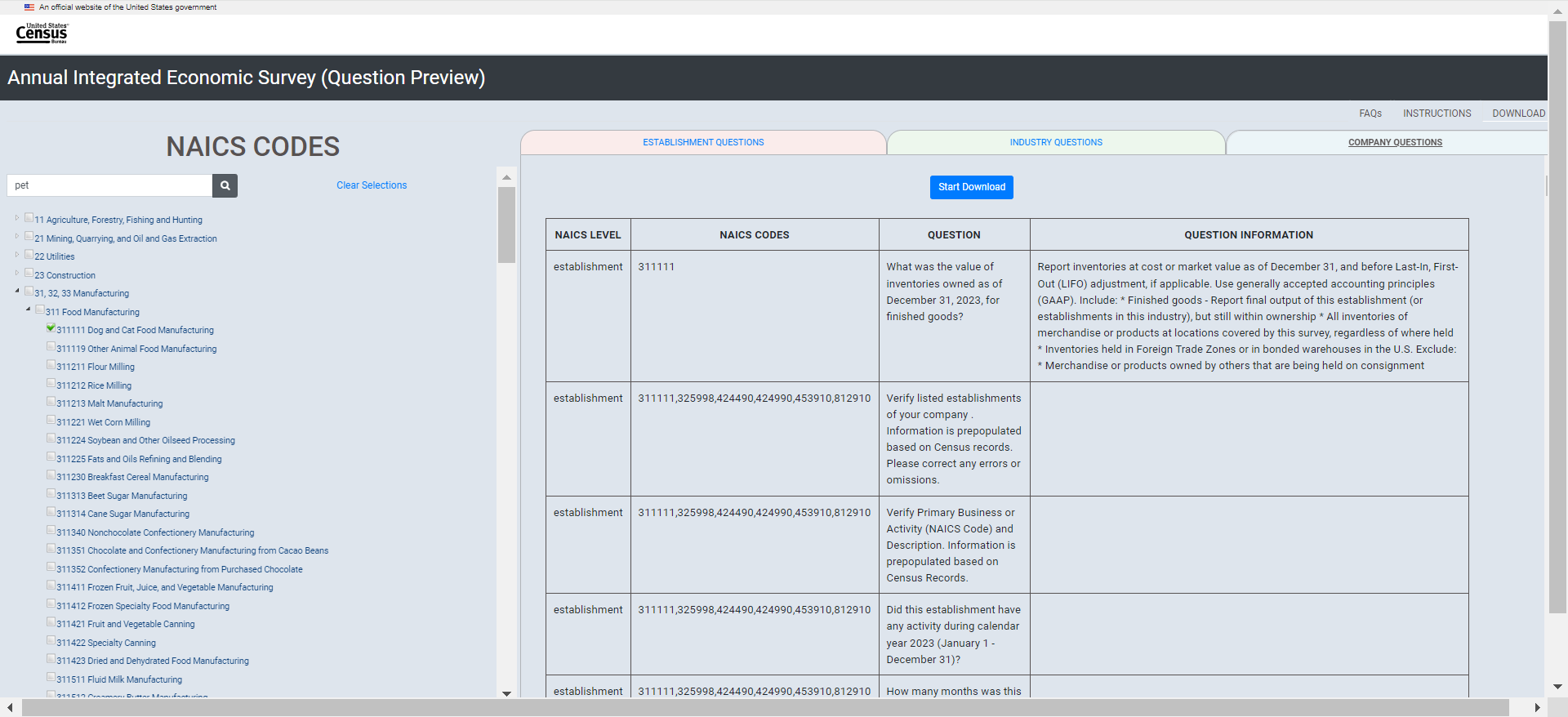Switch to Industry Questions tab
The width and height of the screenshot is (1568, 717).
point(1055,142)
